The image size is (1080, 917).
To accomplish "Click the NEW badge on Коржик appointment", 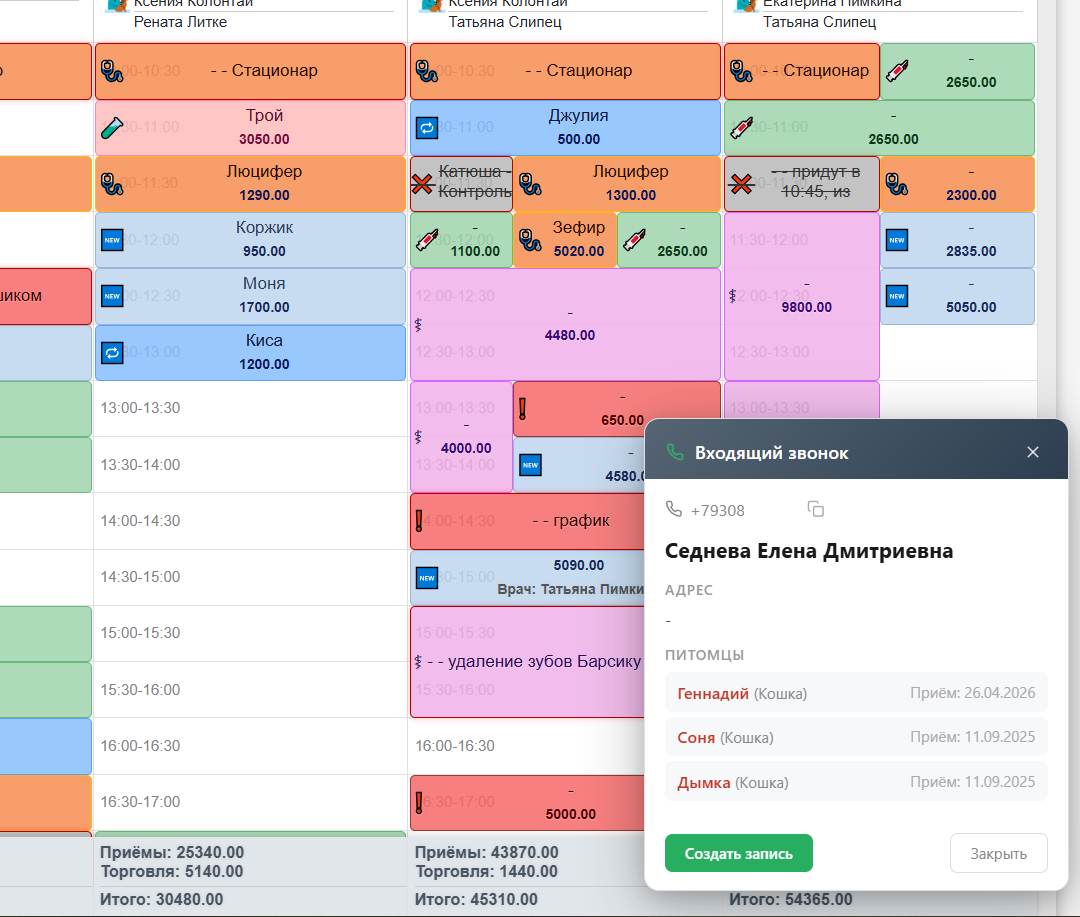I will [x=112, y=240].
